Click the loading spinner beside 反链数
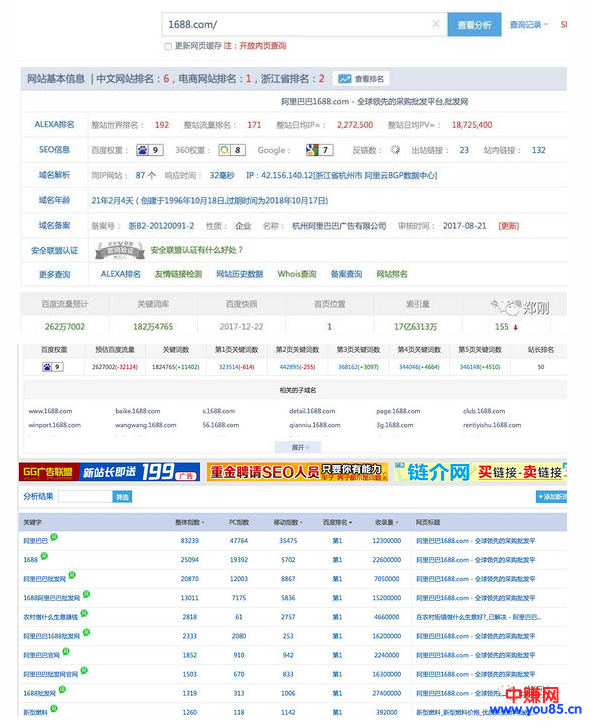The width and height of the screenshot is (590, 721). tap(395, 150)
